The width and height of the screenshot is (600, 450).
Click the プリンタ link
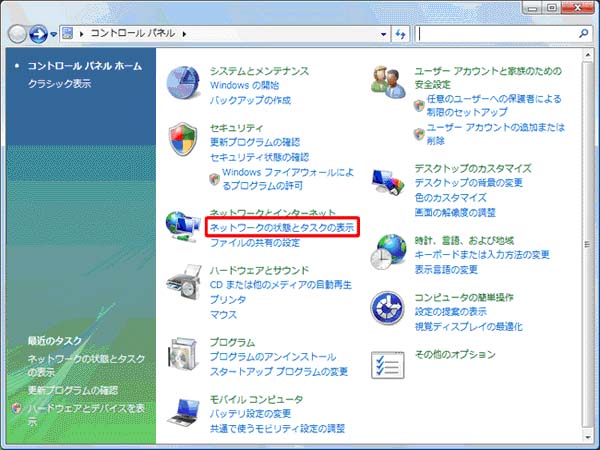(228, 300)
